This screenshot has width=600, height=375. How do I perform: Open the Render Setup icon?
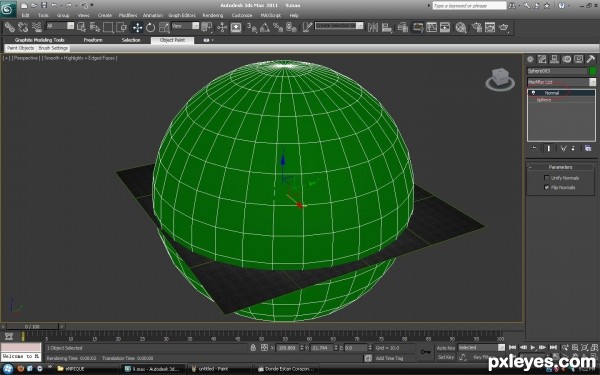pyautogui.click(x=477, y=27)
